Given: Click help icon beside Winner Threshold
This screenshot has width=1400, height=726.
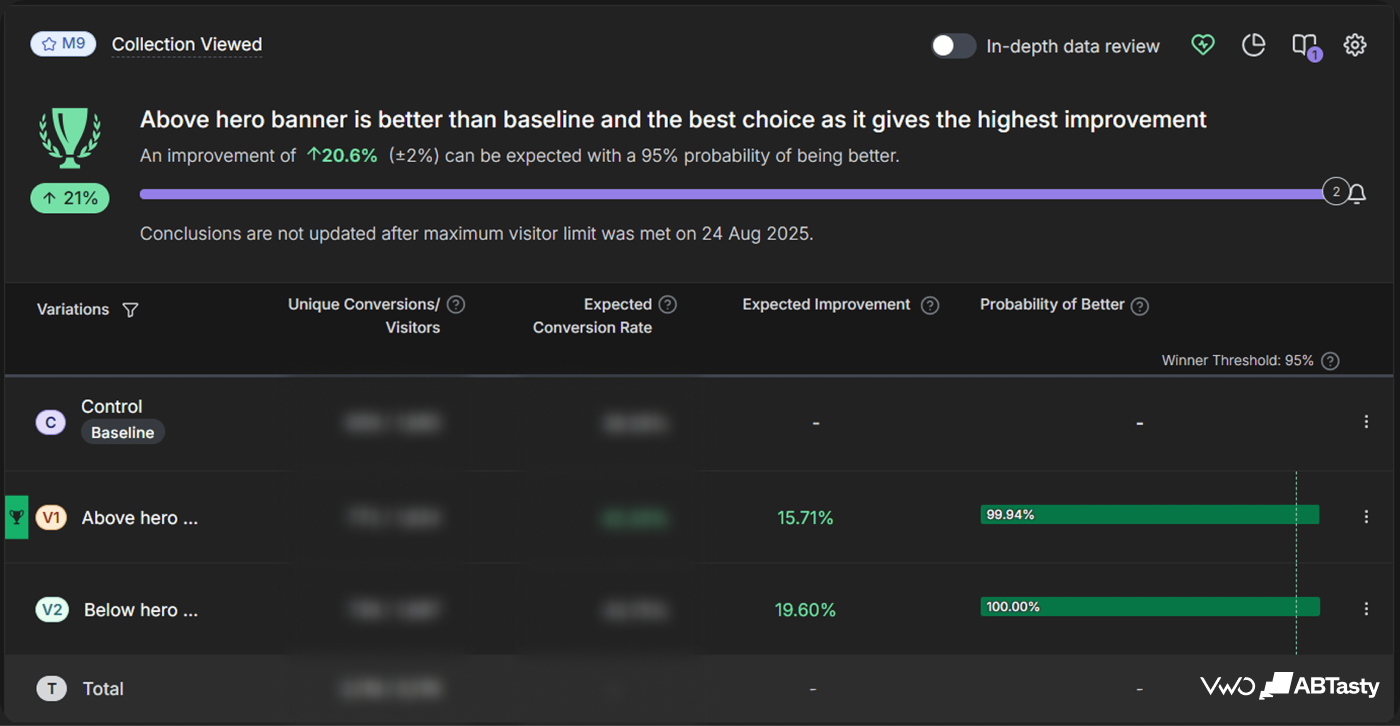Looking at the screenshot, I should (x=1330, y=361).
